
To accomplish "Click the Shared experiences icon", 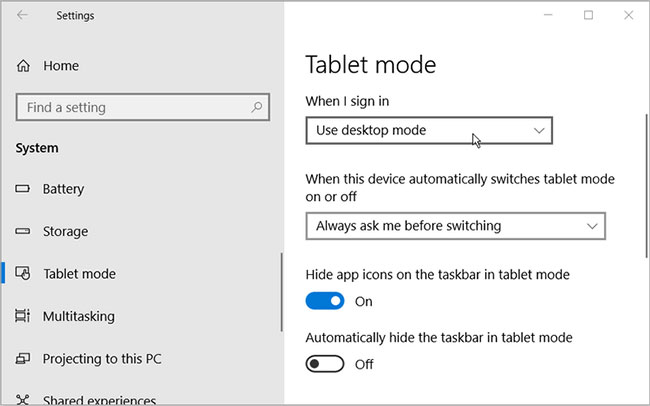I will pos(23,400).
